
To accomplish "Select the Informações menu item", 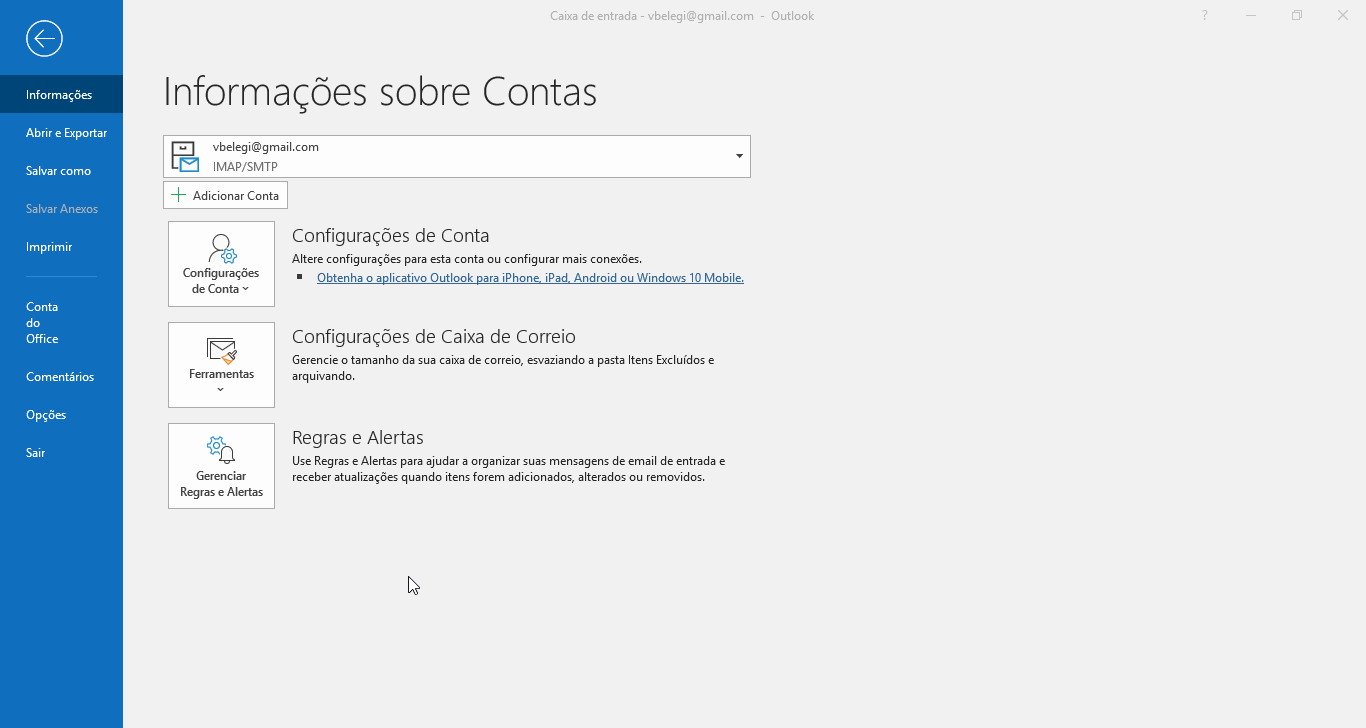I will (x=61, y=95).
